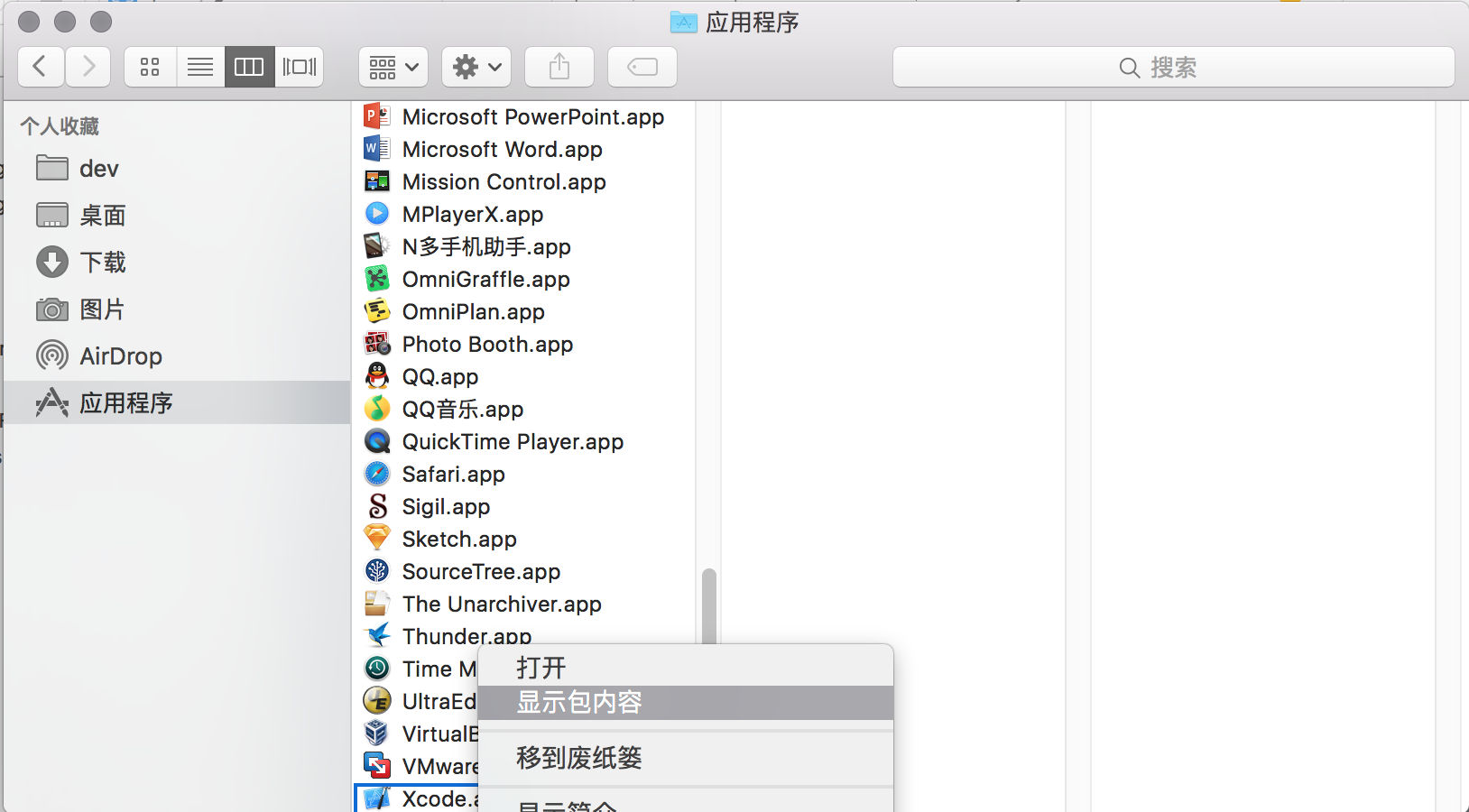Viewport: 1469px width, 812px height.
Task: Select the Sketch.app file name
Action: click(x=460, y=539)
